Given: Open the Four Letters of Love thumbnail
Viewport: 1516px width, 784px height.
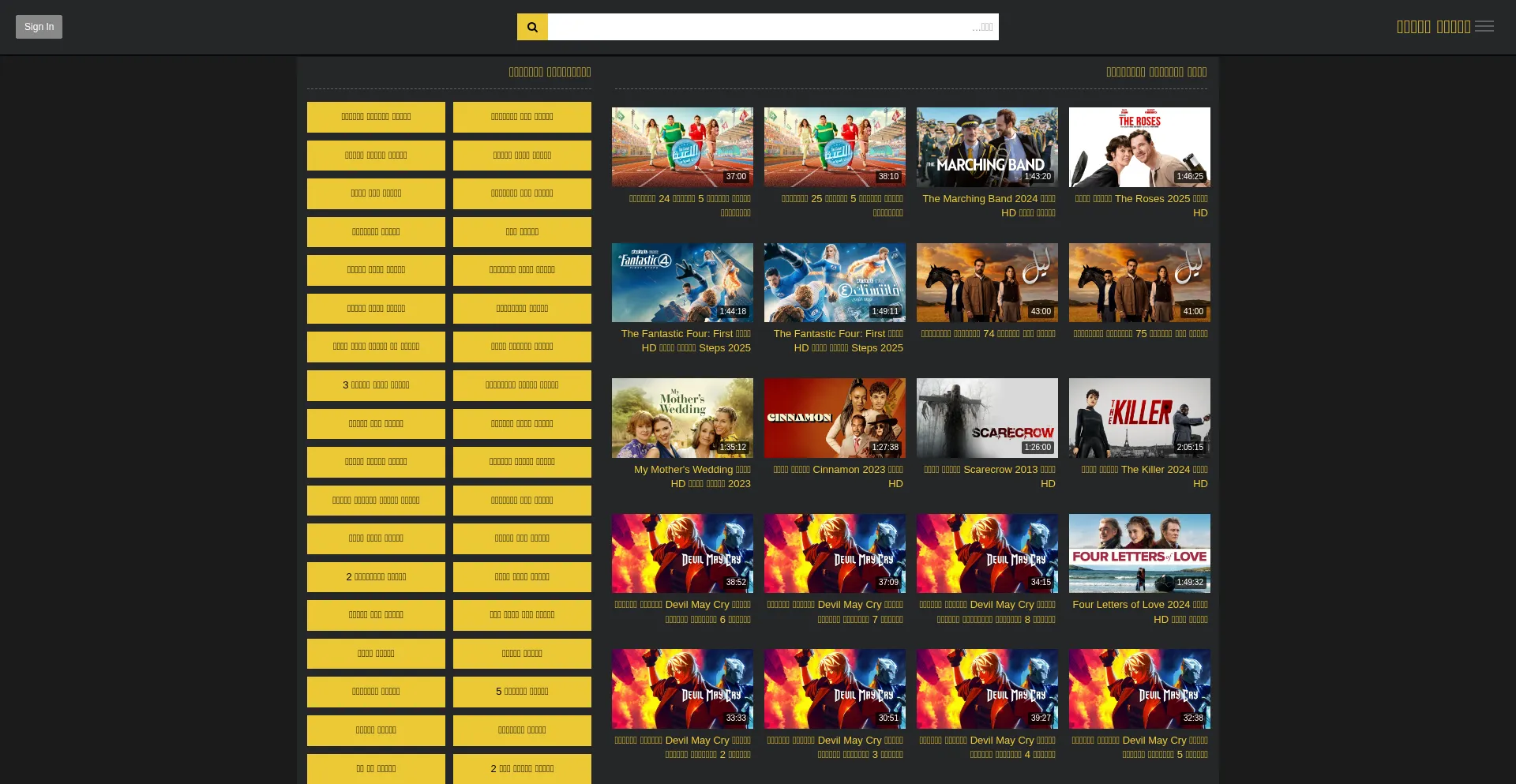Looking at the screenshot, I should coord(1139,553).
